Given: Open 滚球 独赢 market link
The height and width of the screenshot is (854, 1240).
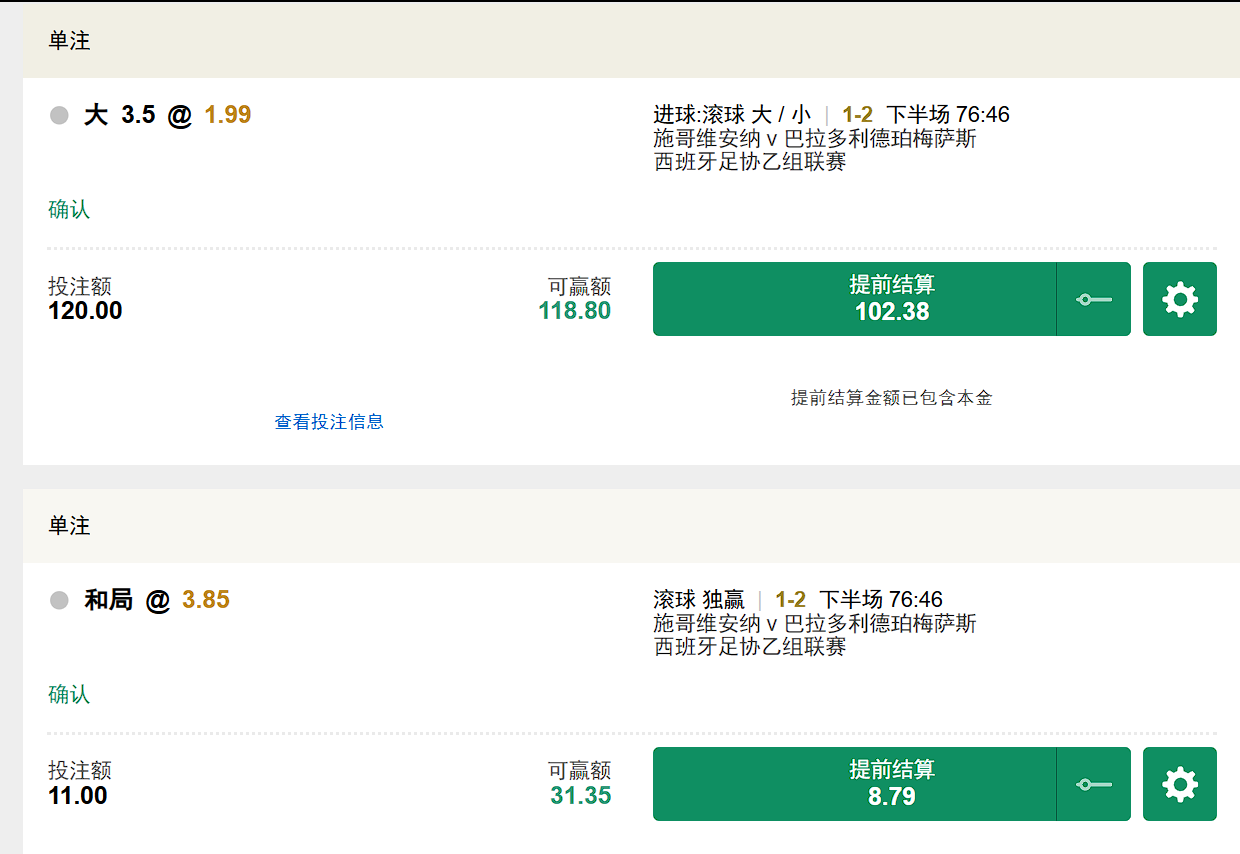Looking at the screenshot, I should point(697,598).
